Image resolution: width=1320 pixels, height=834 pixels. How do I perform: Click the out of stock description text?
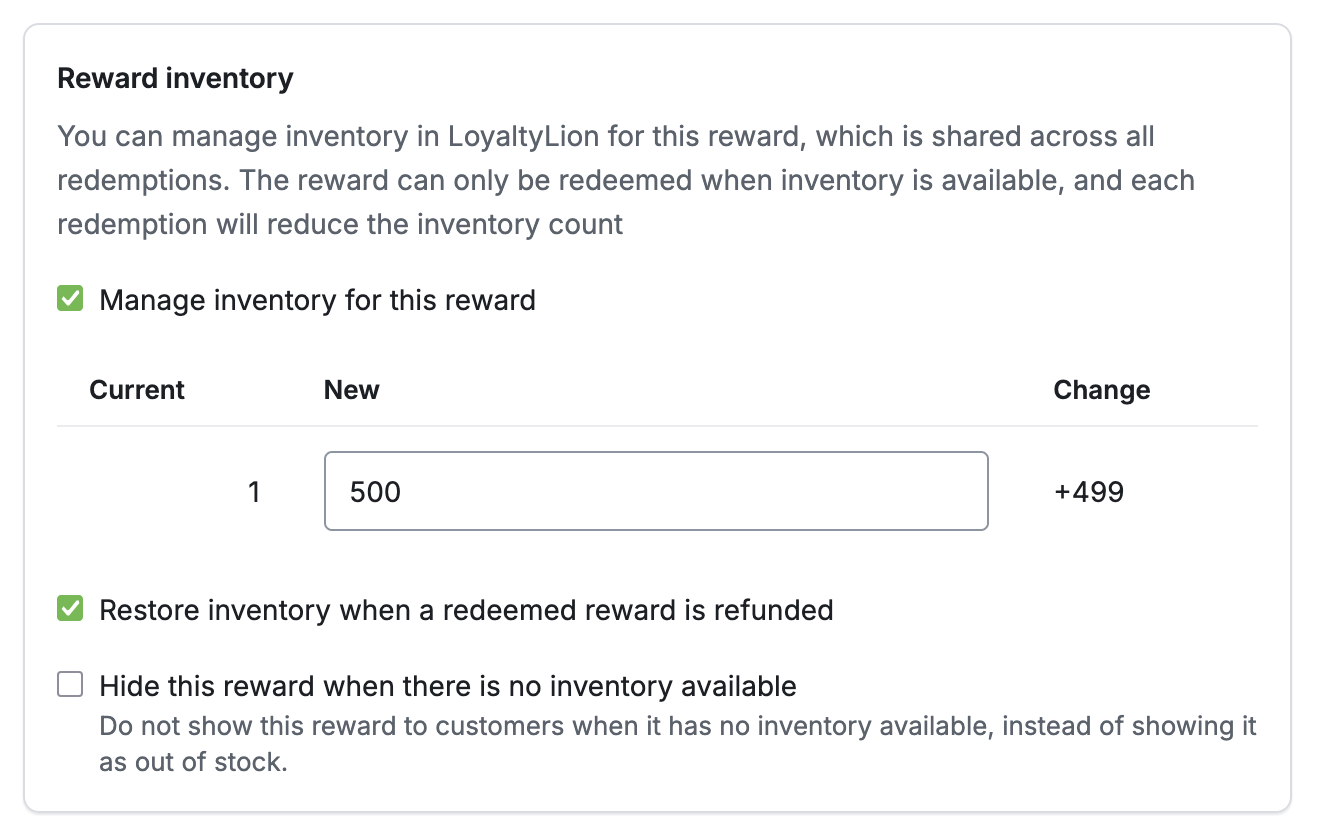point(676,743)
